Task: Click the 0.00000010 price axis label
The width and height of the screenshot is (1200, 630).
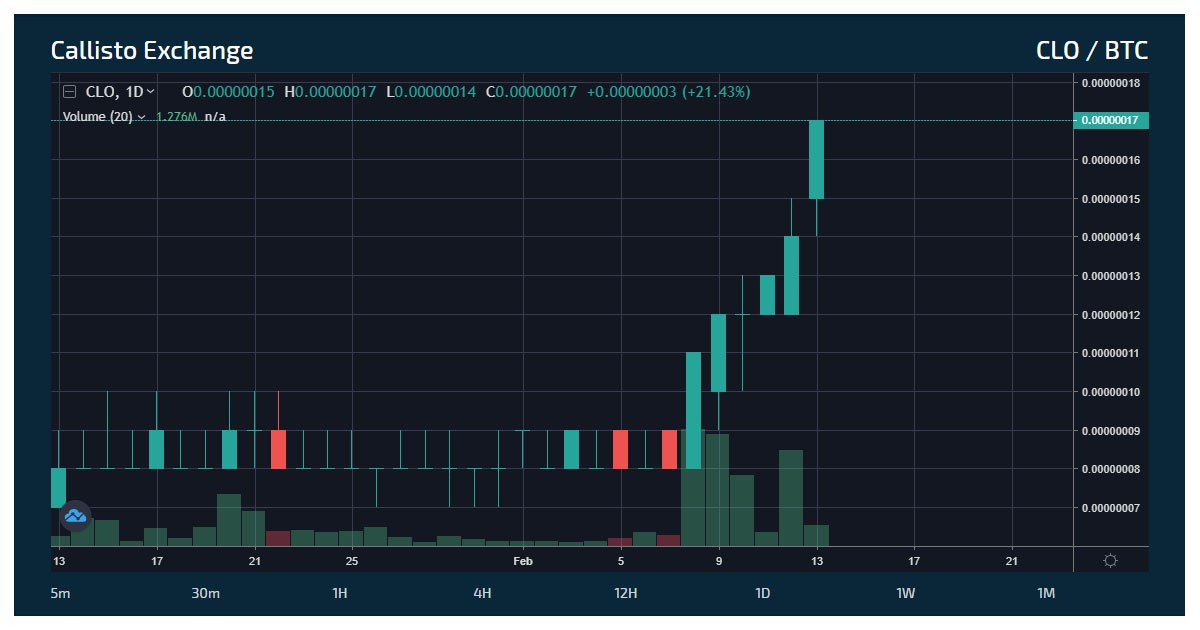Action: [1110, 392]
